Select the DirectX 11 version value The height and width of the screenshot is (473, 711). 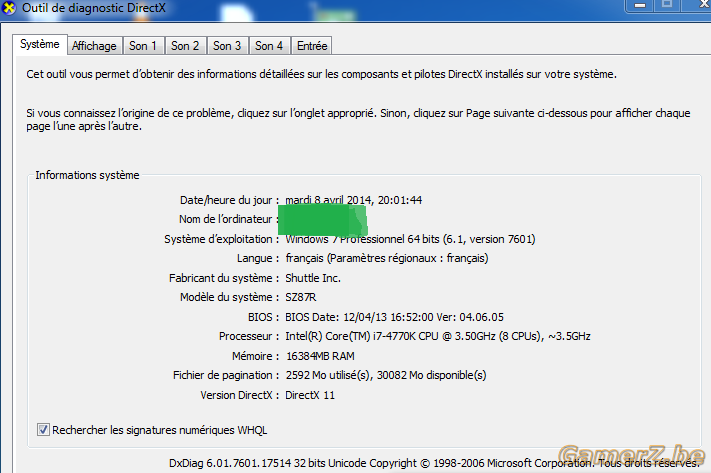click(x=310, y=395)
